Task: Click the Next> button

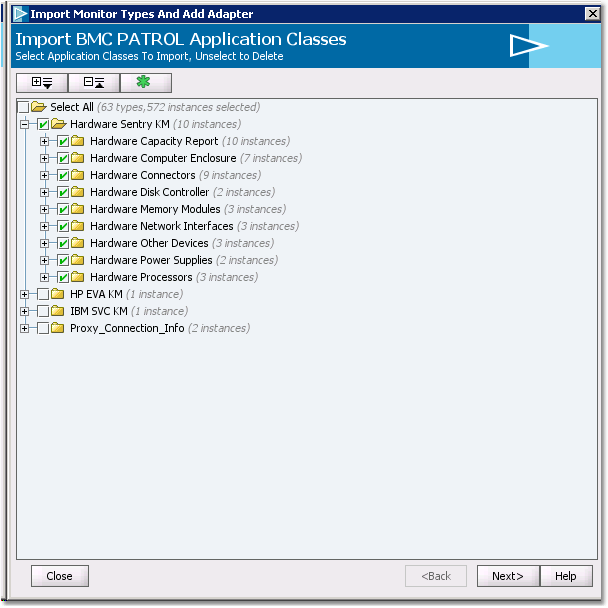Action: [x=508, y=576]
